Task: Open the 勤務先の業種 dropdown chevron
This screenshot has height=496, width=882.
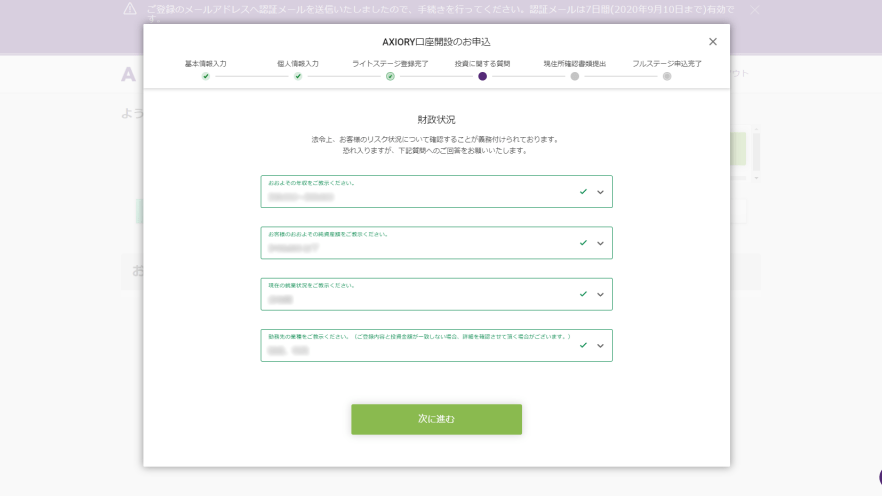Action: (x=600, y=345)
